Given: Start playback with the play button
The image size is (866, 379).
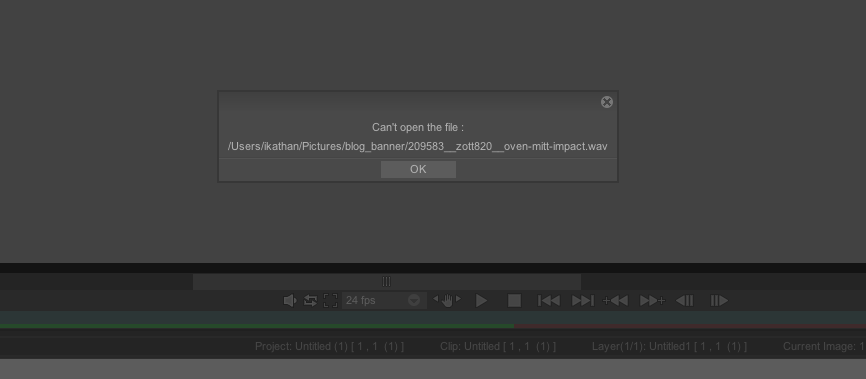Looking at the screenshot, I should click(x=482, y=301).
